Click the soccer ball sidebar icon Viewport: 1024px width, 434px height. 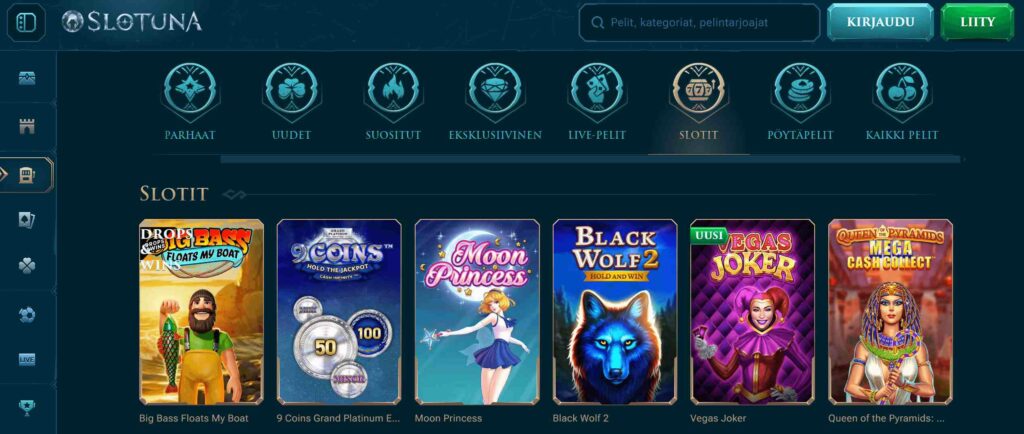click(x=27, y=315)
